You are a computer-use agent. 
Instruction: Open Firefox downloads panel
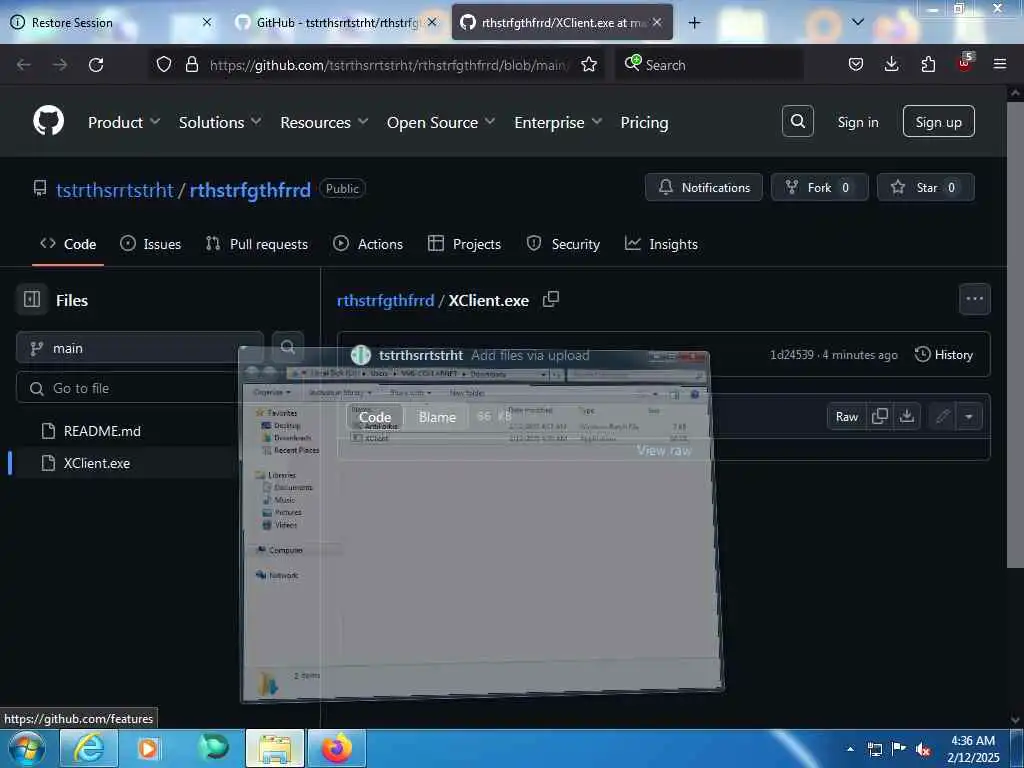891,64
